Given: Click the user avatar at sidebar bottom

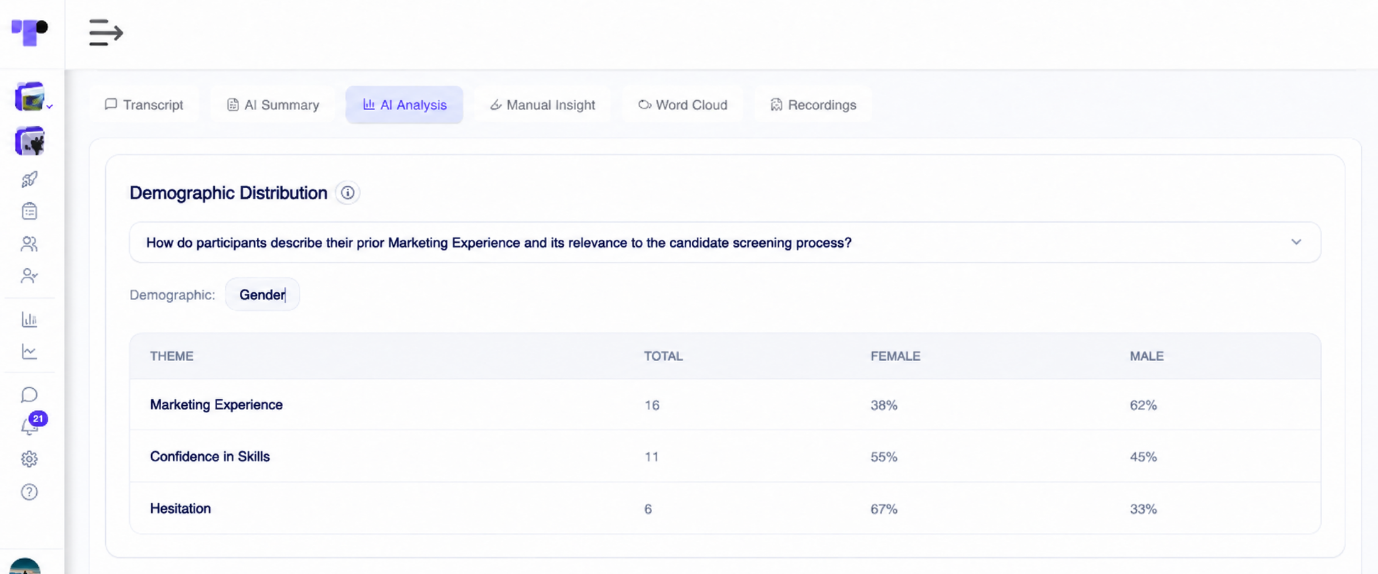Looking at the screenshot, I should click(x=25, y=566).
